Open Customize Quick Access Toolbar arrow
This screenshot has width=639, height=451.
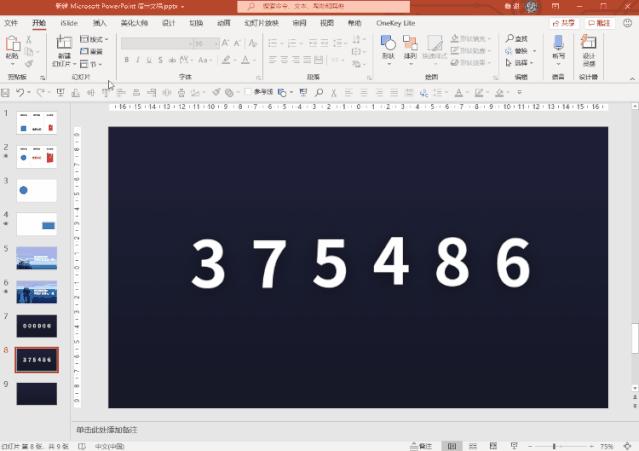coord(520,92)
